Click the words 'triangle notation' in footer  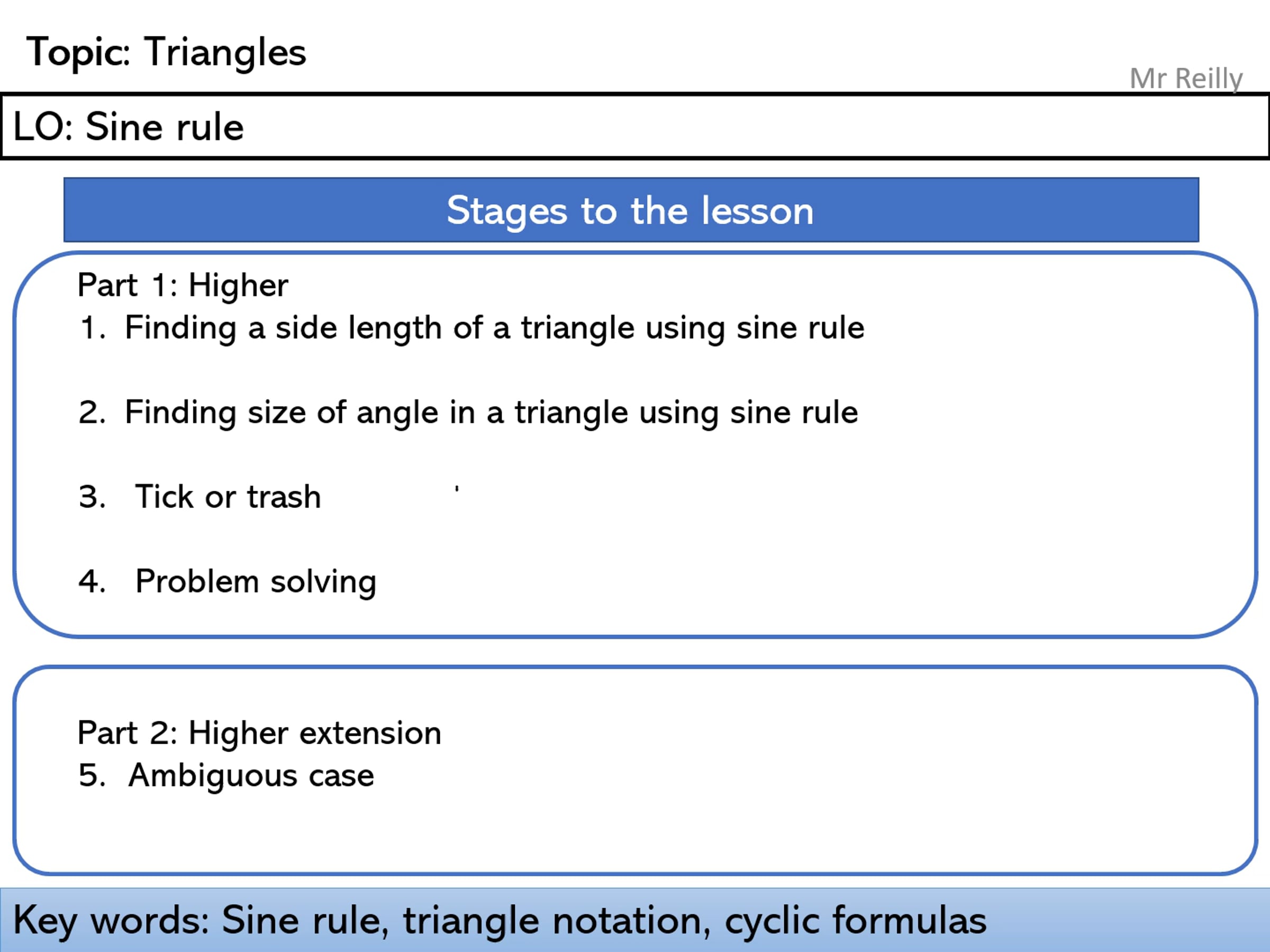click(x=556, y=921)
